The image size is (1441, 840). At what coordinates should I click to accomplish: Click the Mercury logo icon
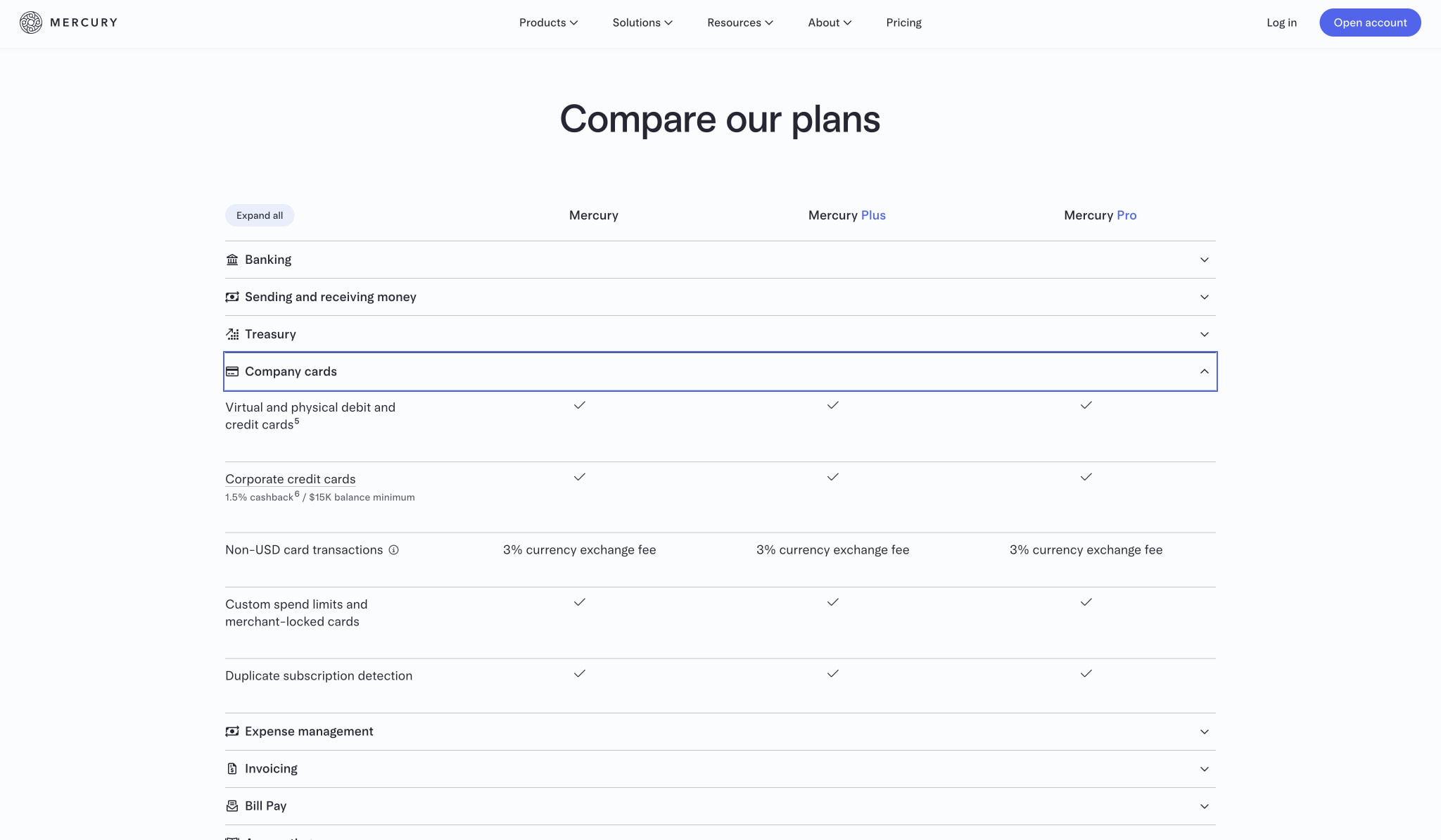[x=31, y=23]
